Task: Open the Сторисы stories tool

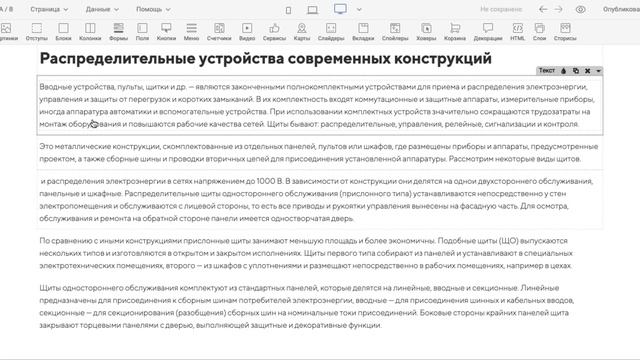Action: (x=565, y=32)
